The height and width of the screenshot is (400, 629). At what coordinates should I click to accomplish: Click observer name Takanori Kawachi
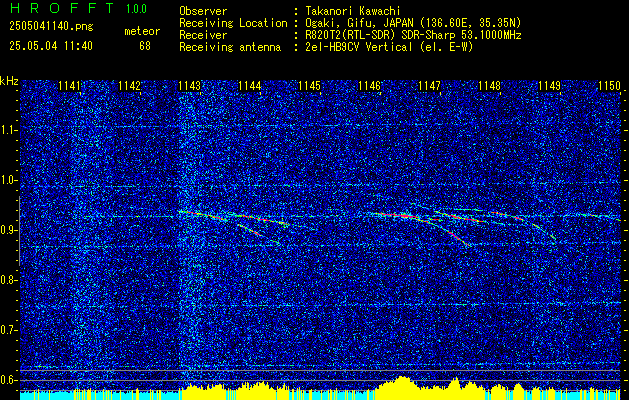click(353, 11)
